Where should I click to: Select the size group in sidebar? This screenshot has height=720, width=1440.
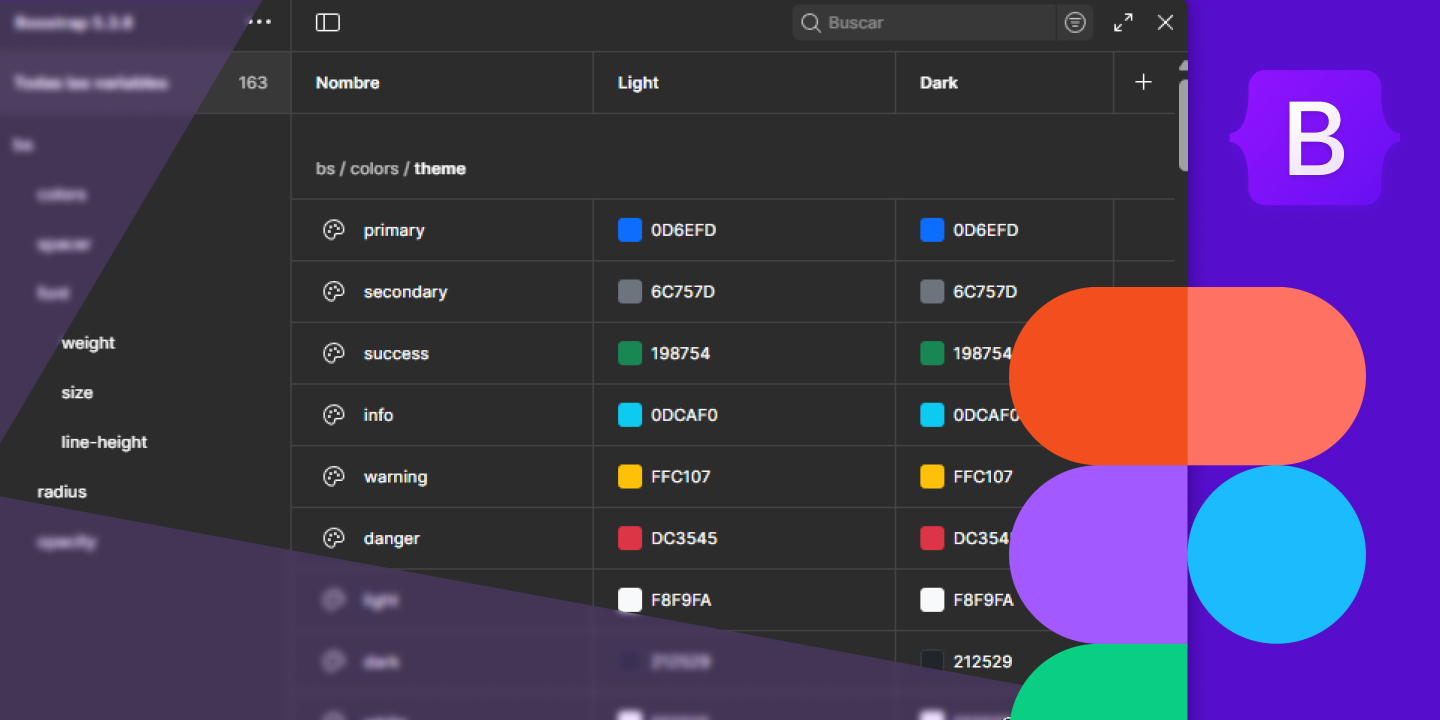pyautogui.click(x=77, y=393)
